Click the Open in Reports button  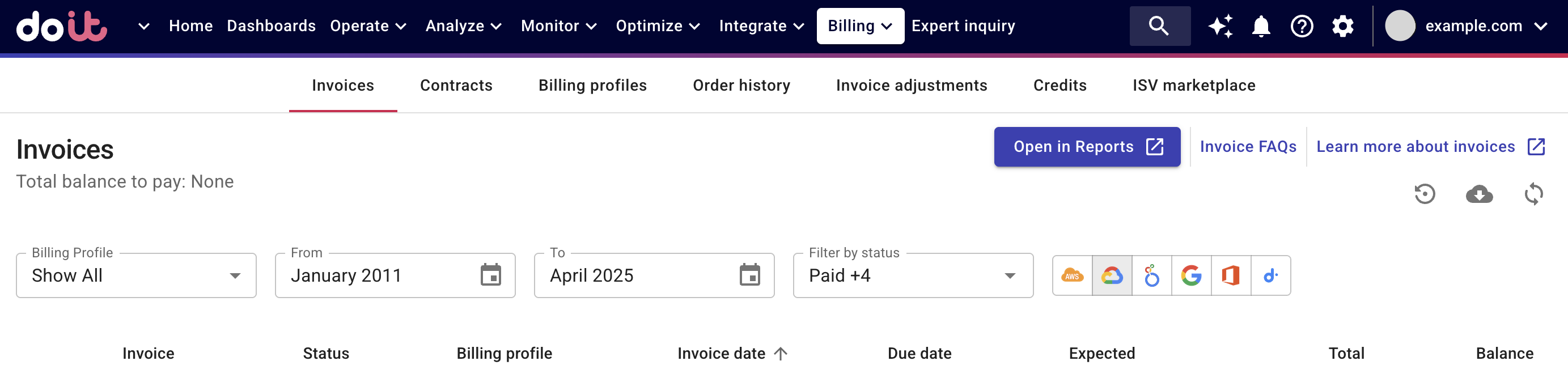[x=1087, y=147]
